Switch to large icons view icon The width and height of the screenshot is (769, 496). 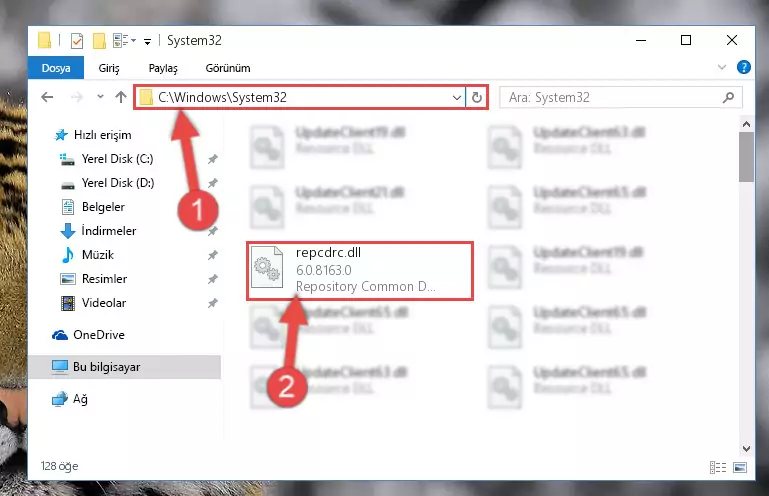tap(740, 468)
